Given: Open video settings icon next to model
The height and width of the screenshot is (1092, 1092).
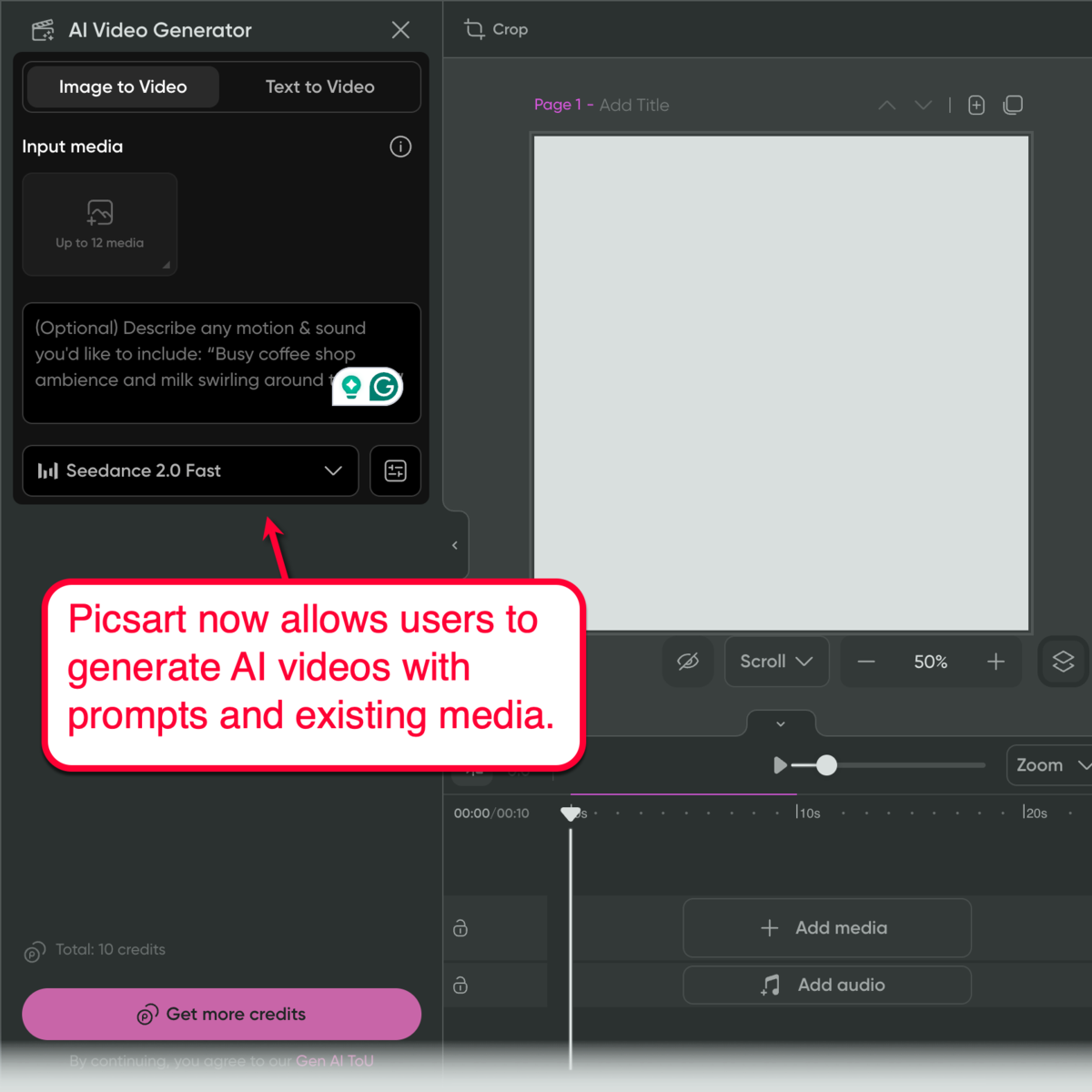Looking at the screenshot, I should [x=396, y=470].
